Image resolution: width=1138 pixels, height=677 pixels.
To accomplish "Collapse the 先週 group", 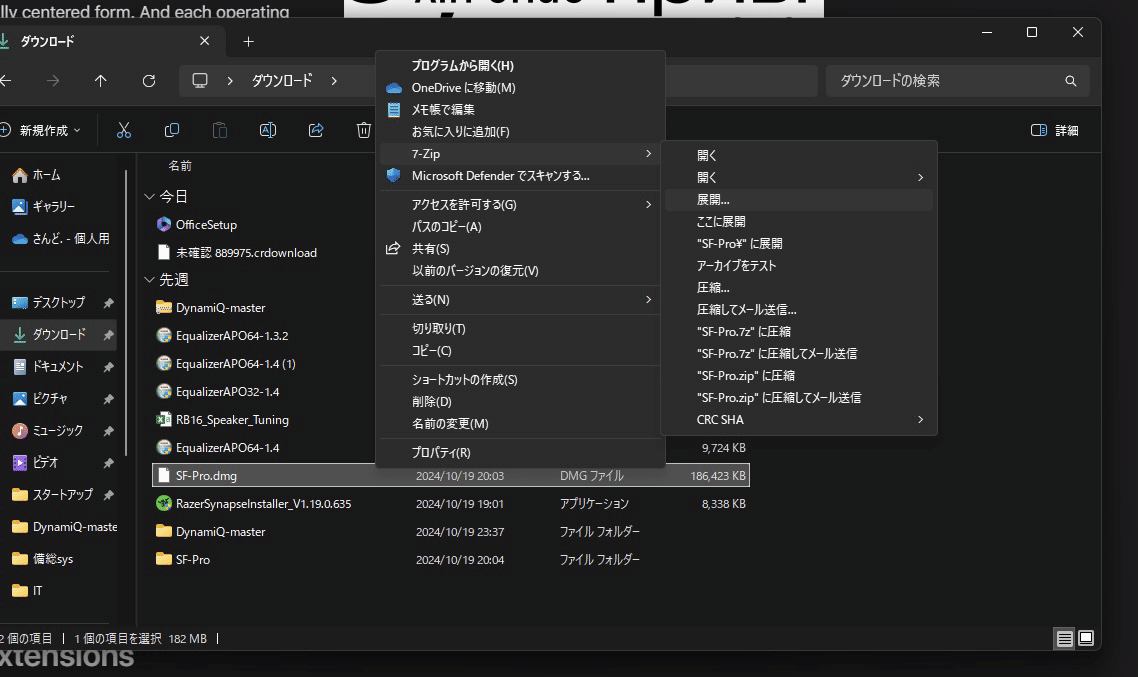I will point(150,279).
